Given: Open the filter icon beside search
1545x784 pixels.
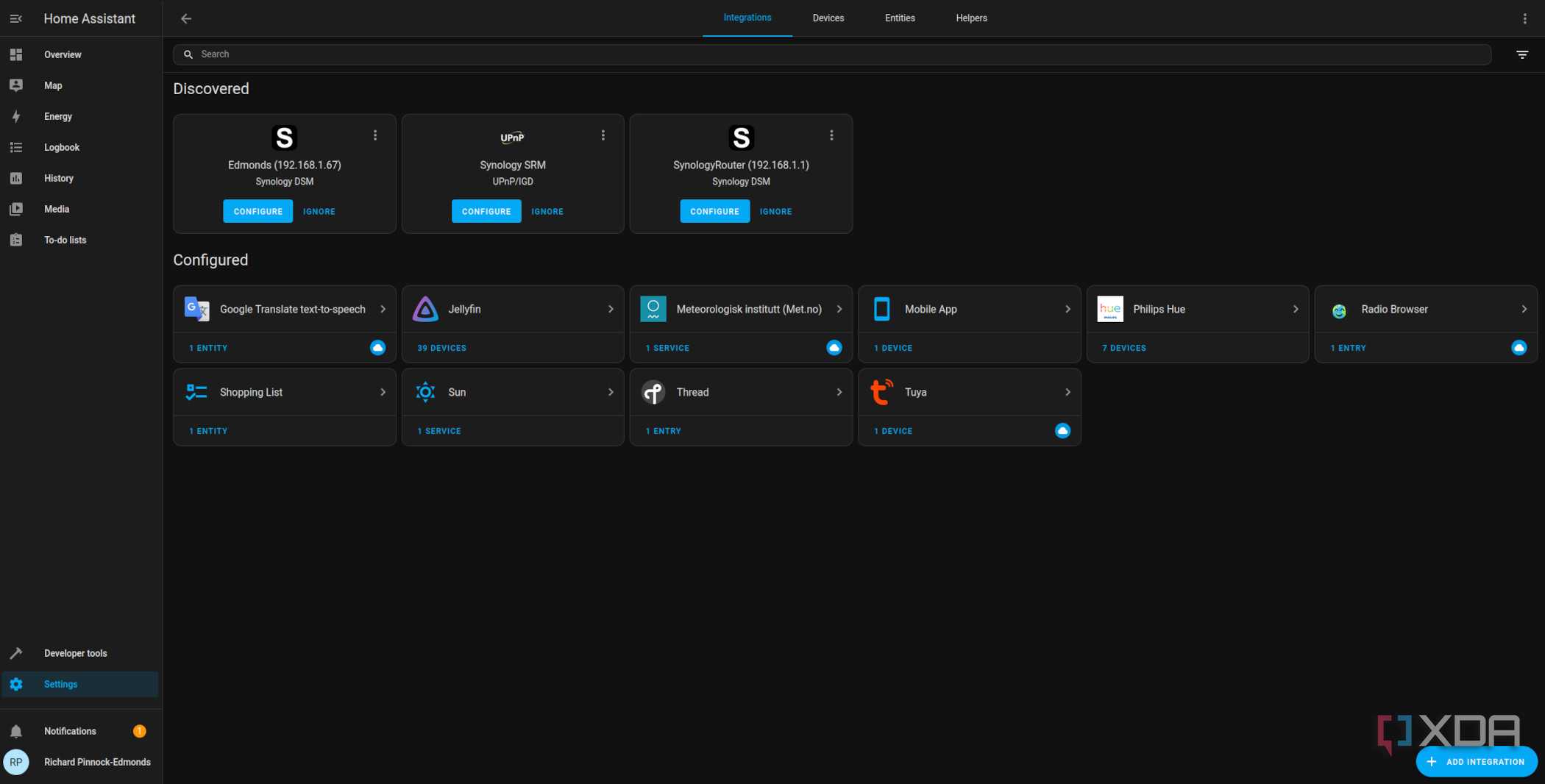Looking at the screenshot, I should point(1522,54).
